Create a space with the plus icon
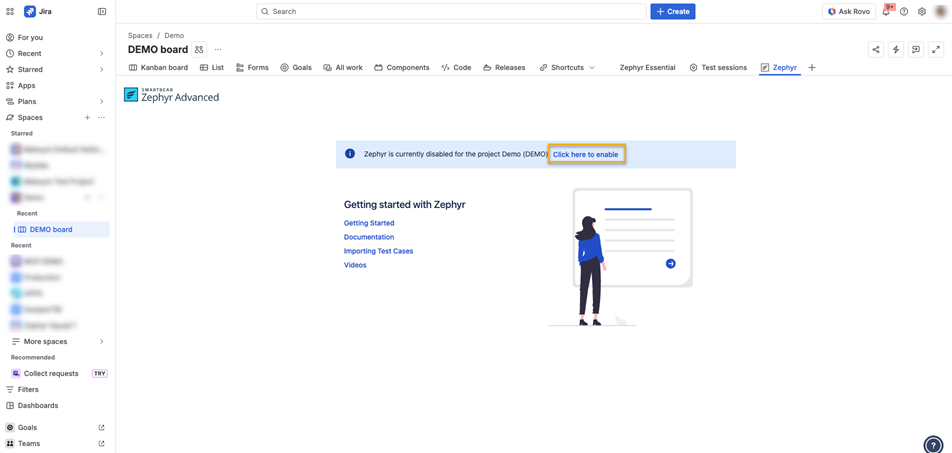952x453 pixels. pyautogui.click(x=87, y=117)
